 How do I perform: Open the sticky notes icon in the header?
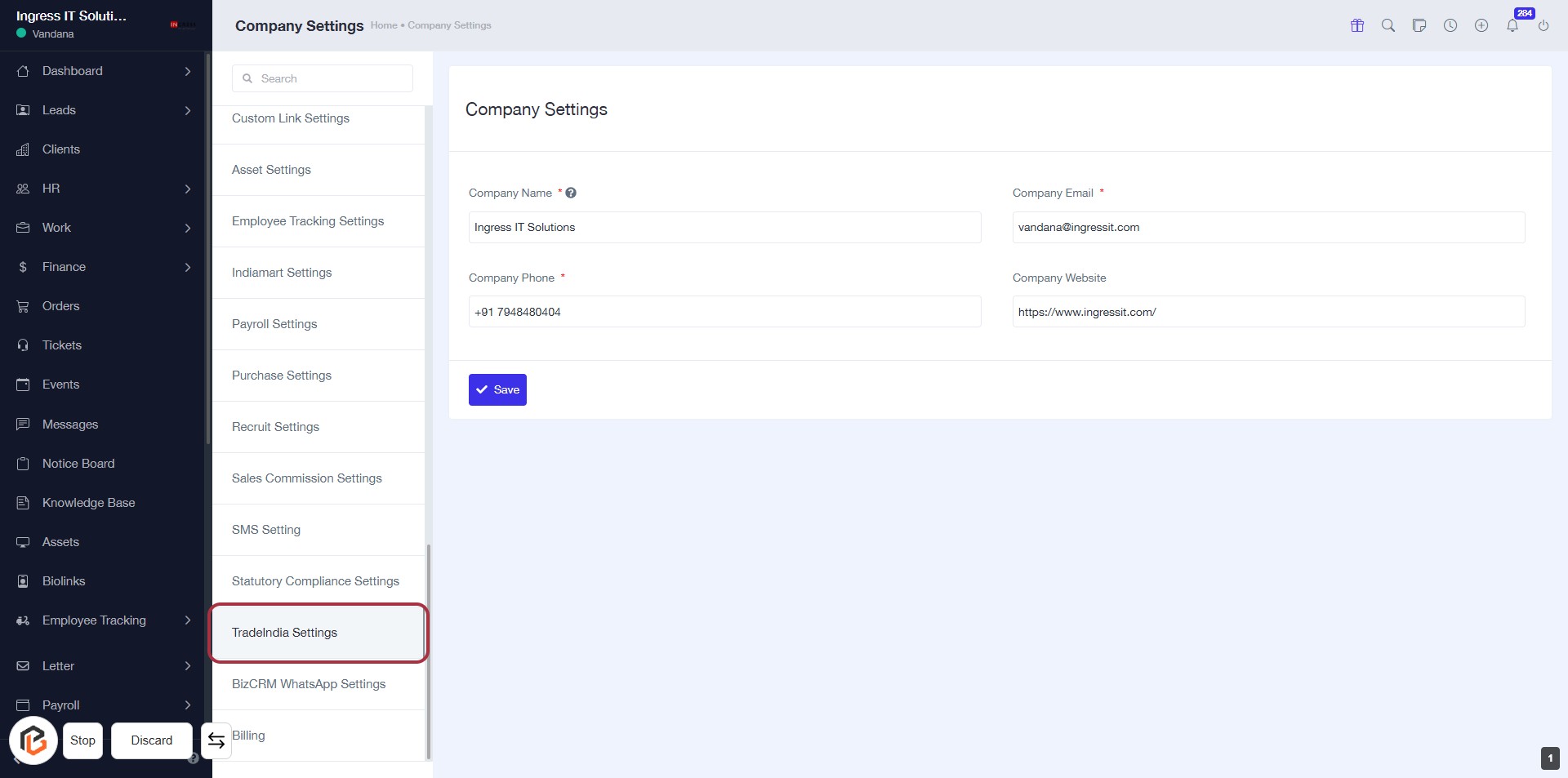point(1419,25)
